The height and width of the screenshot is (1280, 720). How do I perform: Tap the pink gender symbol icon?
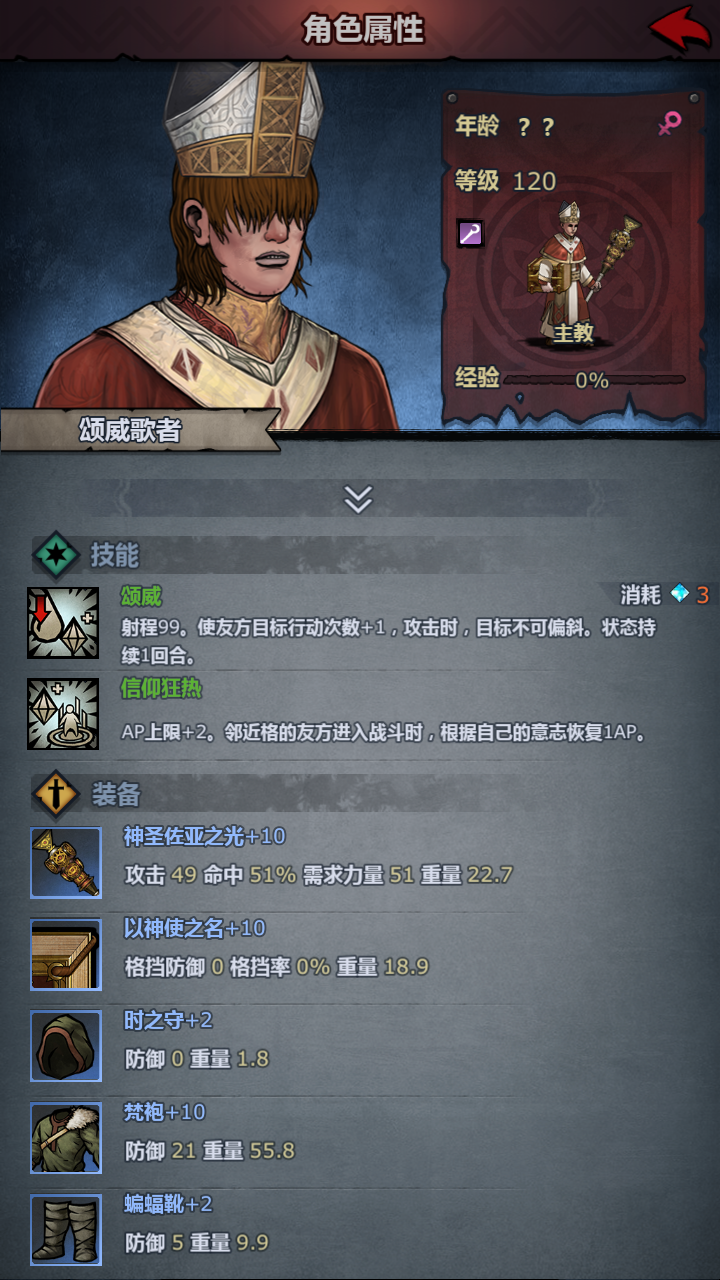tap(669, 124)
